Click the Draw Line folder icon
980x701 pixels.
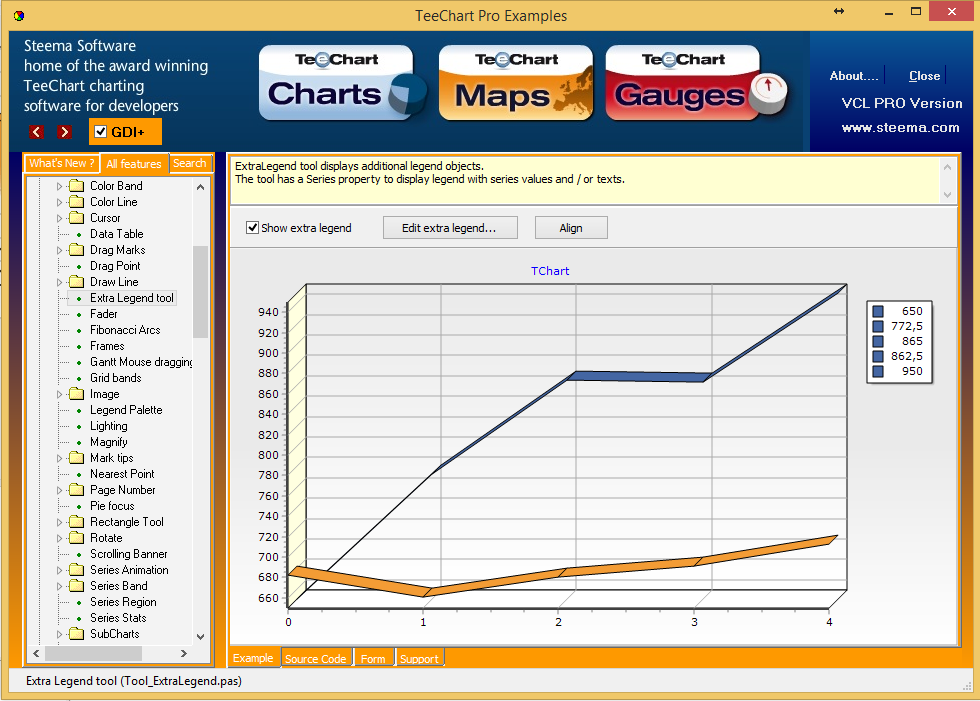point(76,282)
